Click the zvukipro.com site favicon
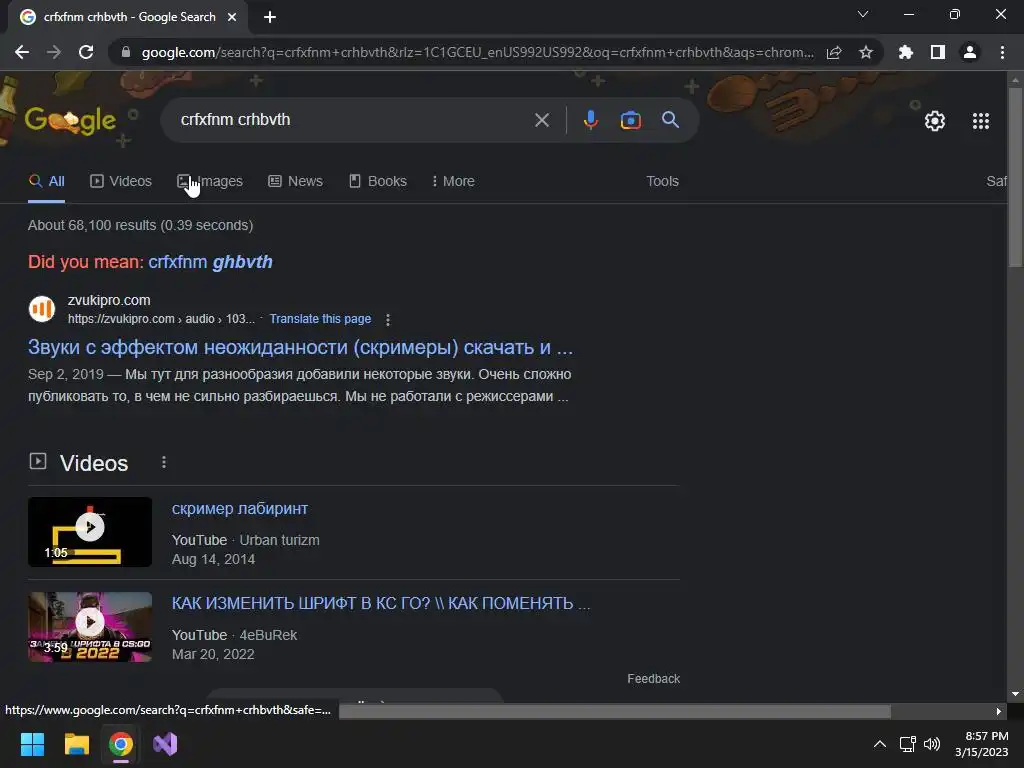The height and width of the screenshot is (768, 1024). (42, 309)
